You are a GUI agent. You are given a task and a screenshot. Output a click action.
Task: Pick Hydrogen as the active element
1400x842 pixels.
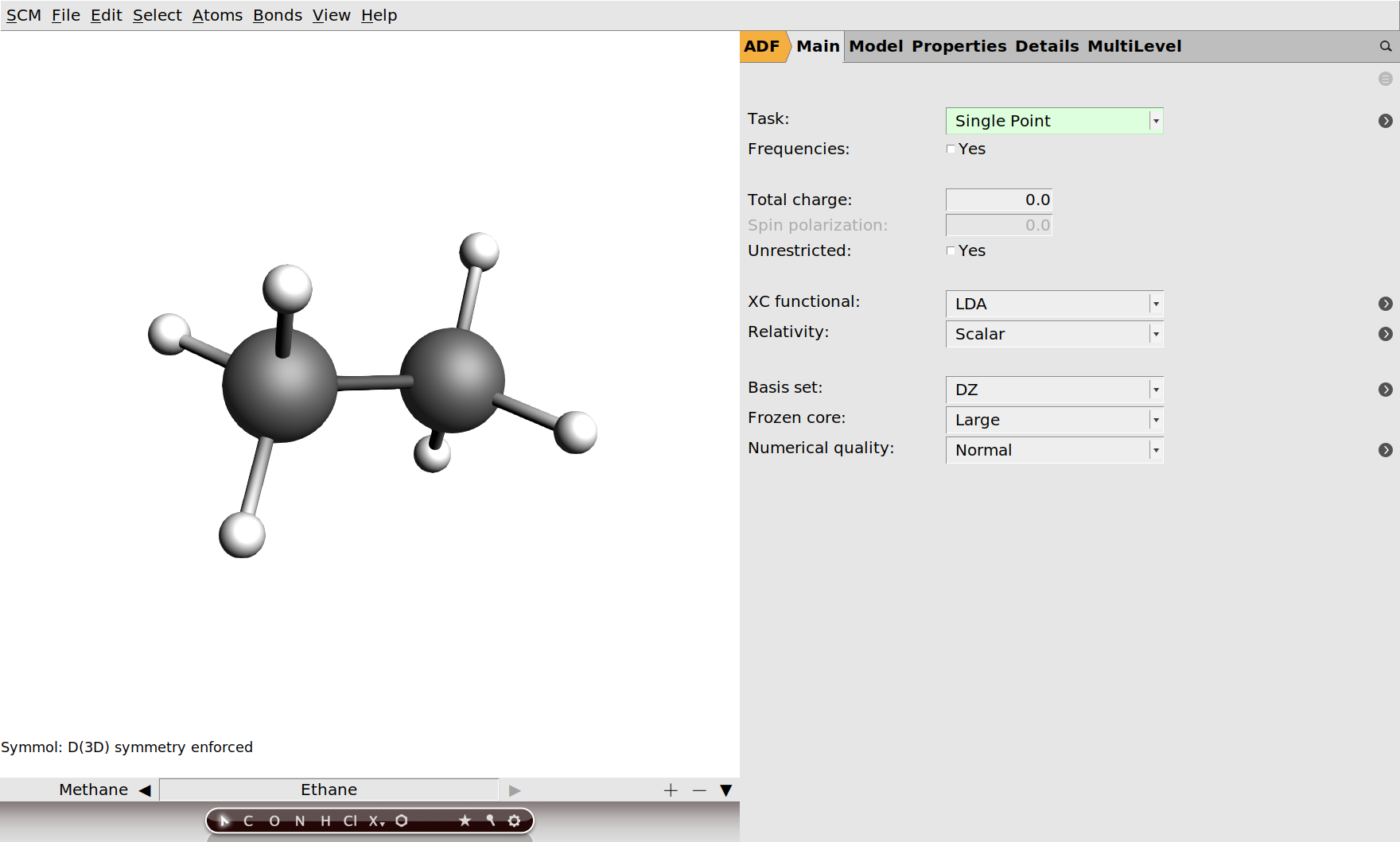pyautogui.click(x=325, y=821)
